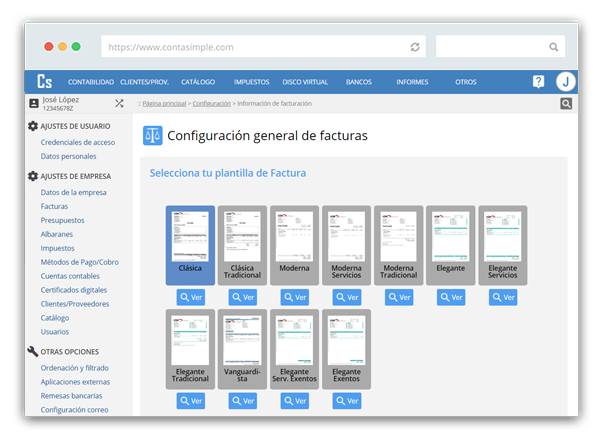Open the user avatar J menu
This screenshot has width=600, height=442.
[x=565, y=82]
